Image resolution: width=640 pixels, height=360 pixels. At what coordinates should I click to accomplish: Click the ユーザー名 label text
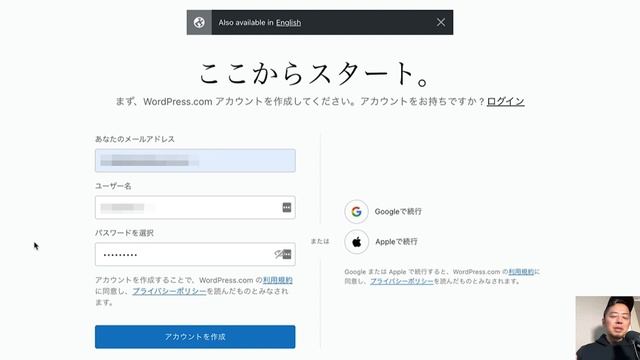[x=113, y=186]
